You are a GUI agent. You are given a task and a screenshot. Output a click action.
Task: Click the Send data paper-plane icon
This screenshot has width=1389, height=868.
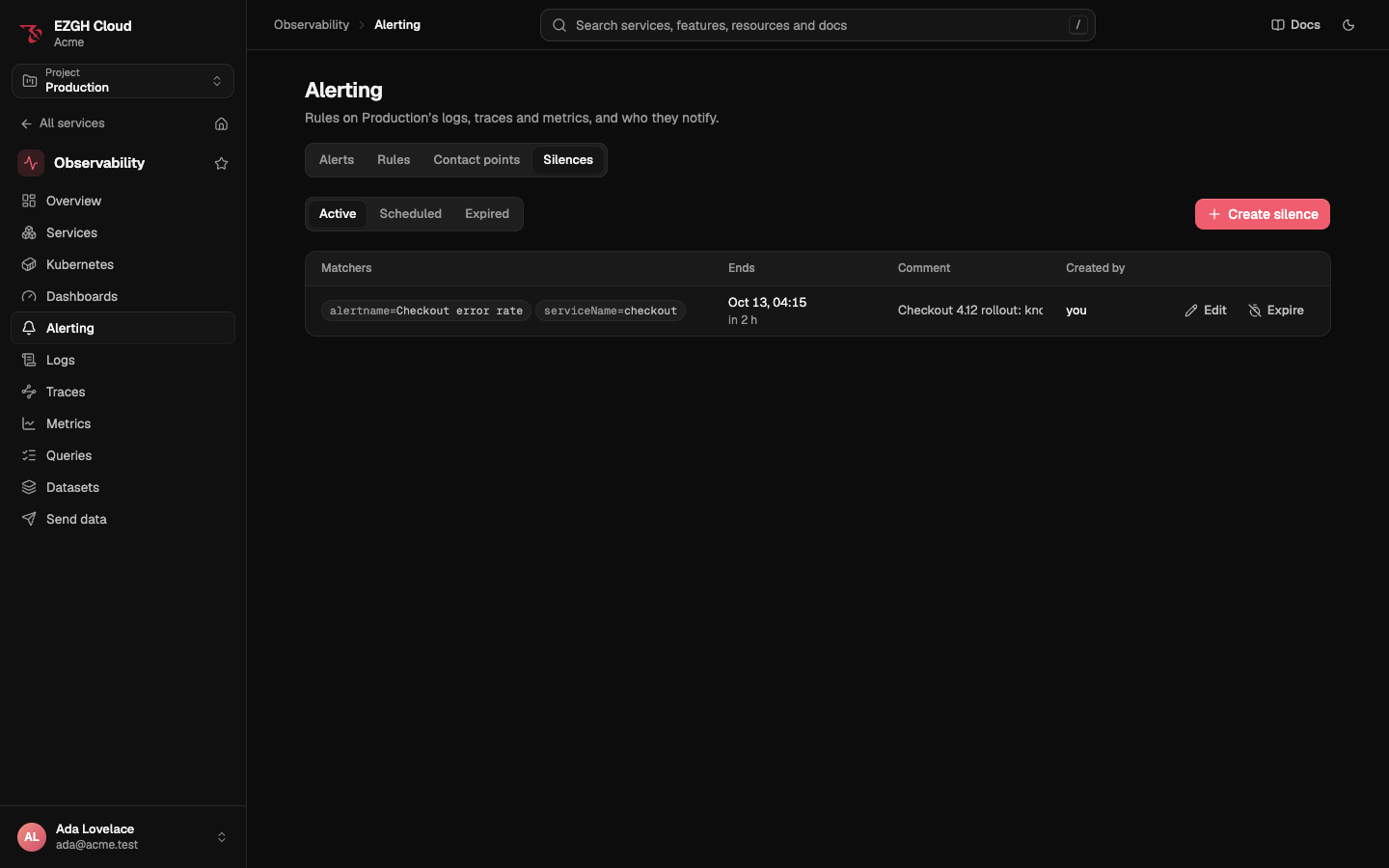tap(29, 519)
